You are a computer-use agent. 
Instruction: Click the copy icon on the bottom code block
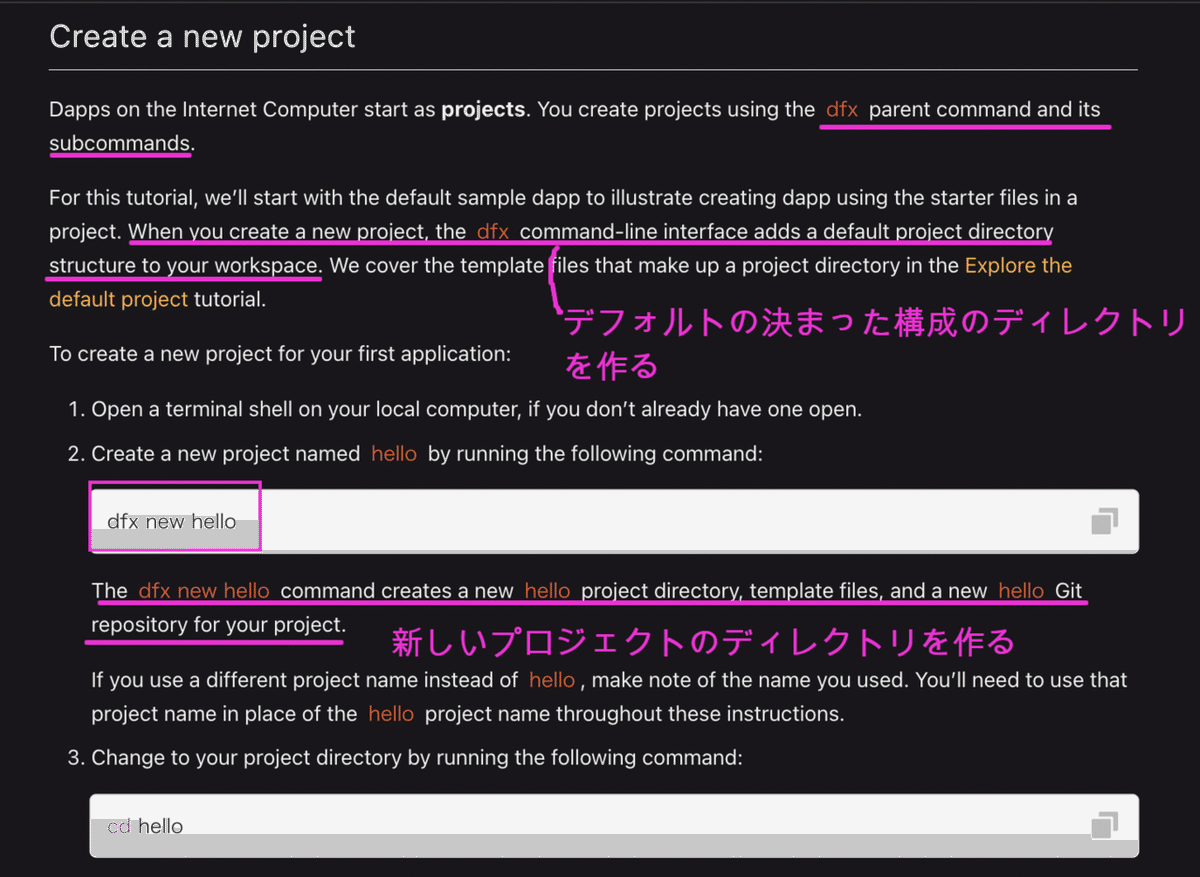tap(1104, 823)
